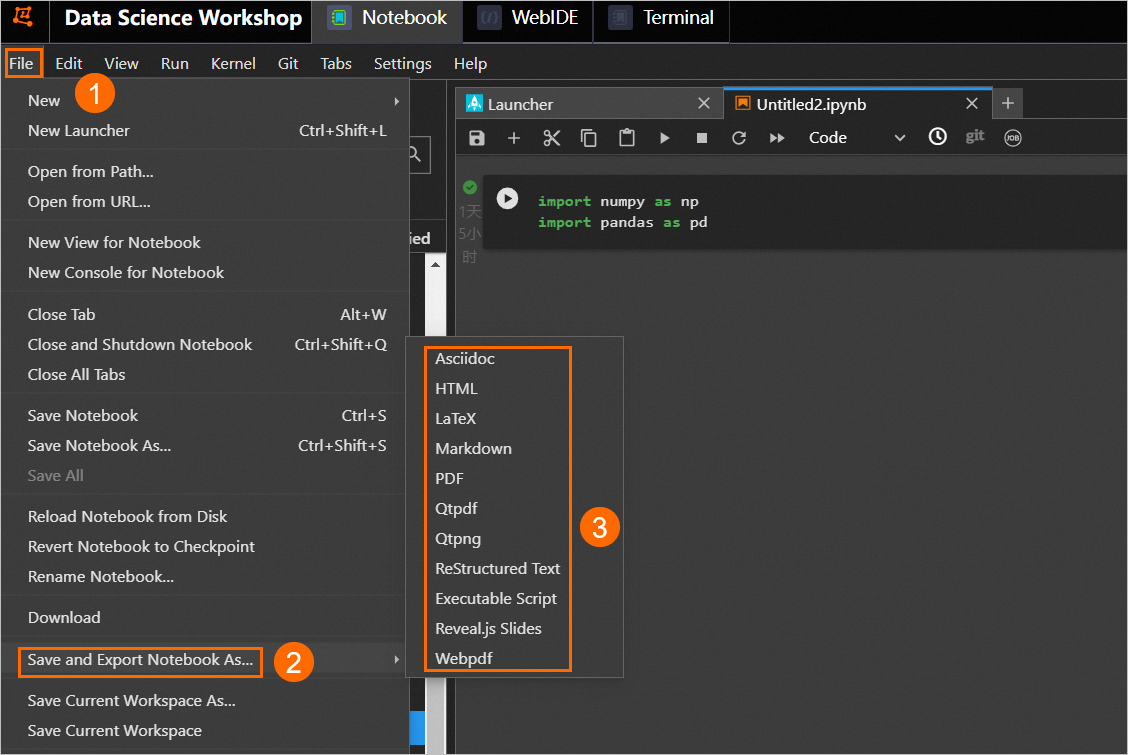This screenshot has width=1128, height=755.
Task: Export notebook as Webpdf
Action: pyautogui.click(x=514, y=659)
